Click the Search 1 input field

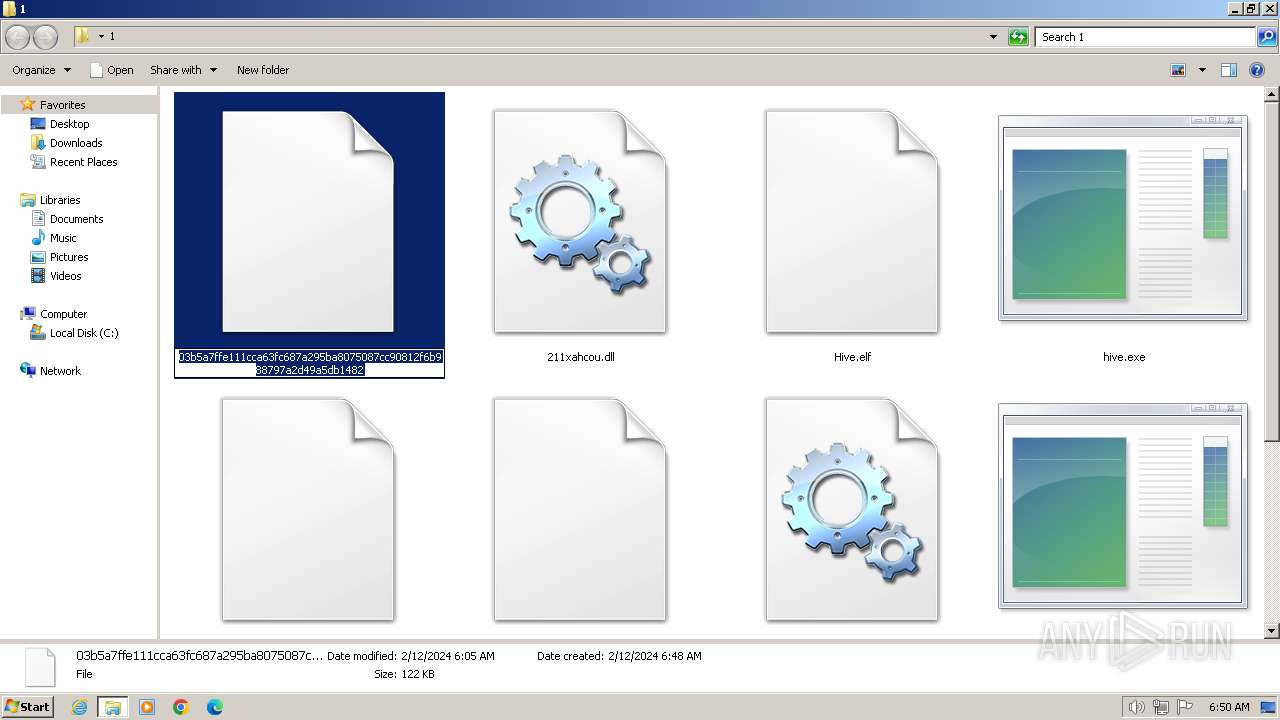(x=1145, y=37)
